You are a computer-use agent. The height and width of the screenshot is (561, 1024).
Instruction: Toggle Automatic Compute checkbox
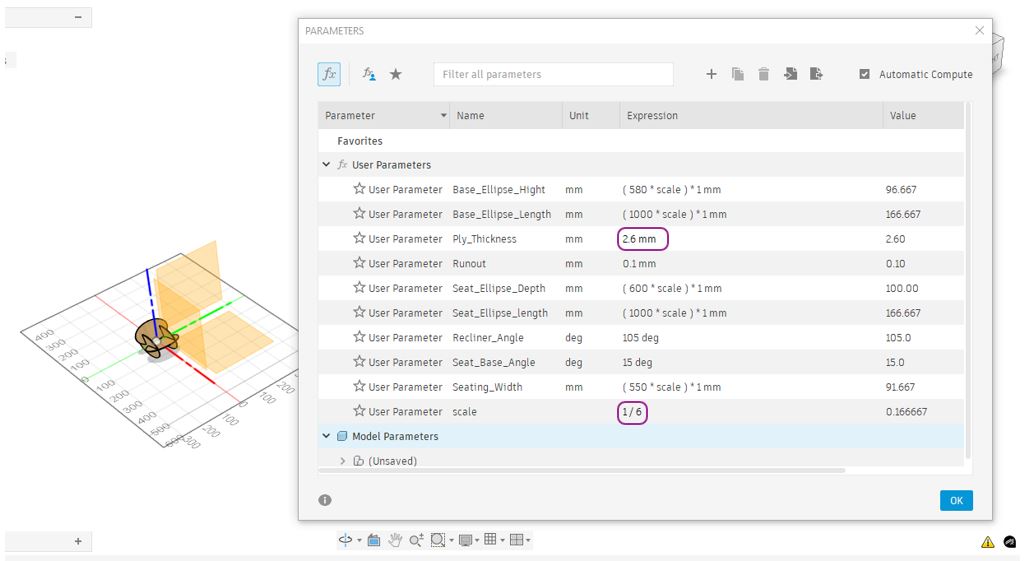865,74
